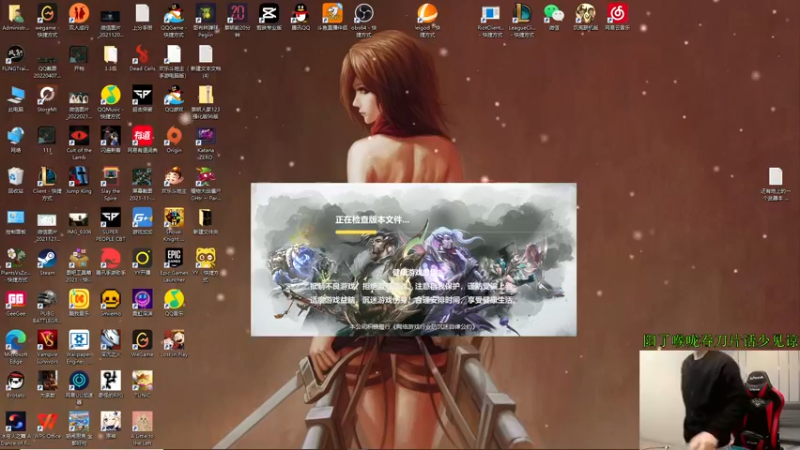Open the 网络 Network globe icon
The image size is (800, 450).
tap(15, 136)
